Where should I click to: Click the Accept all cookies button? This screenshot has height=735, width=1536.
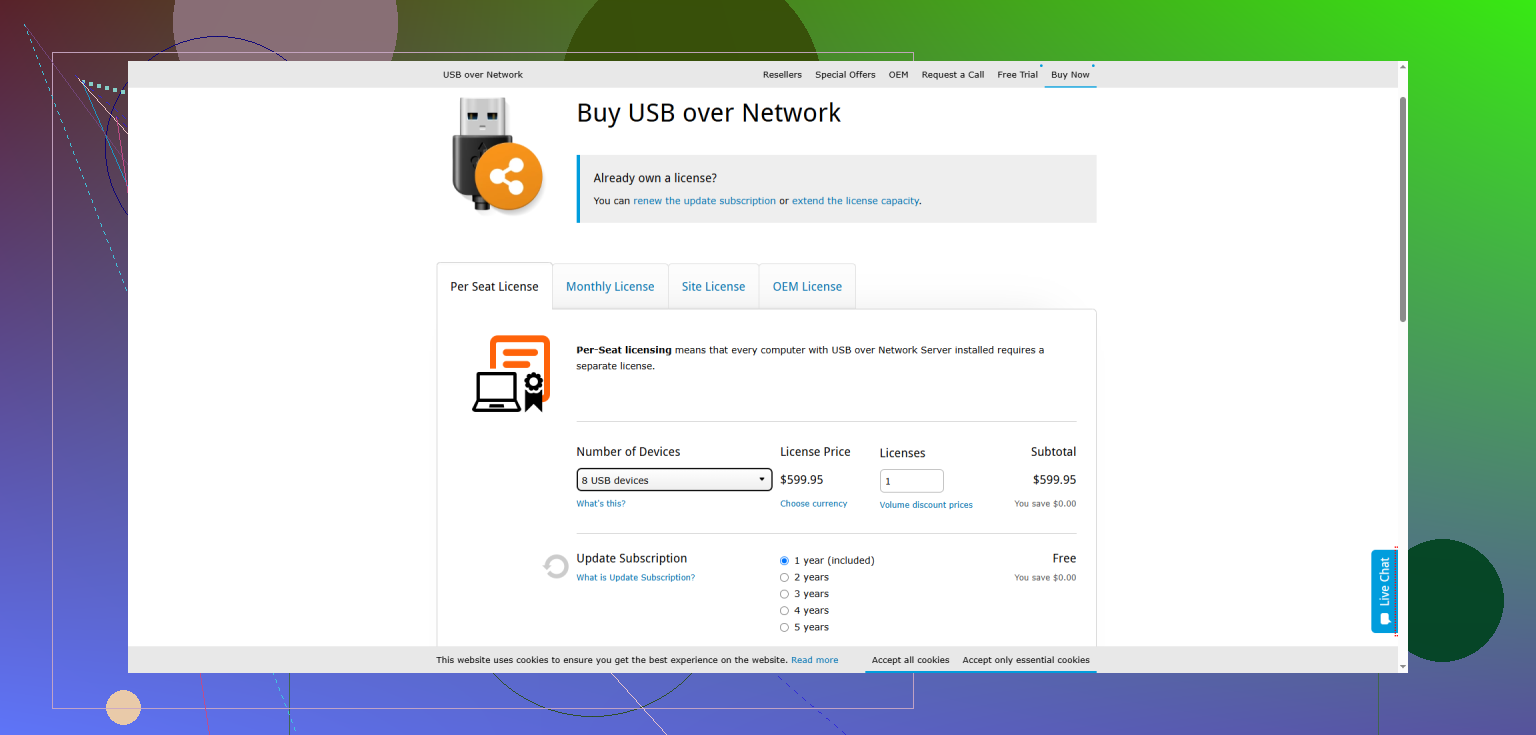click(910, 660)
